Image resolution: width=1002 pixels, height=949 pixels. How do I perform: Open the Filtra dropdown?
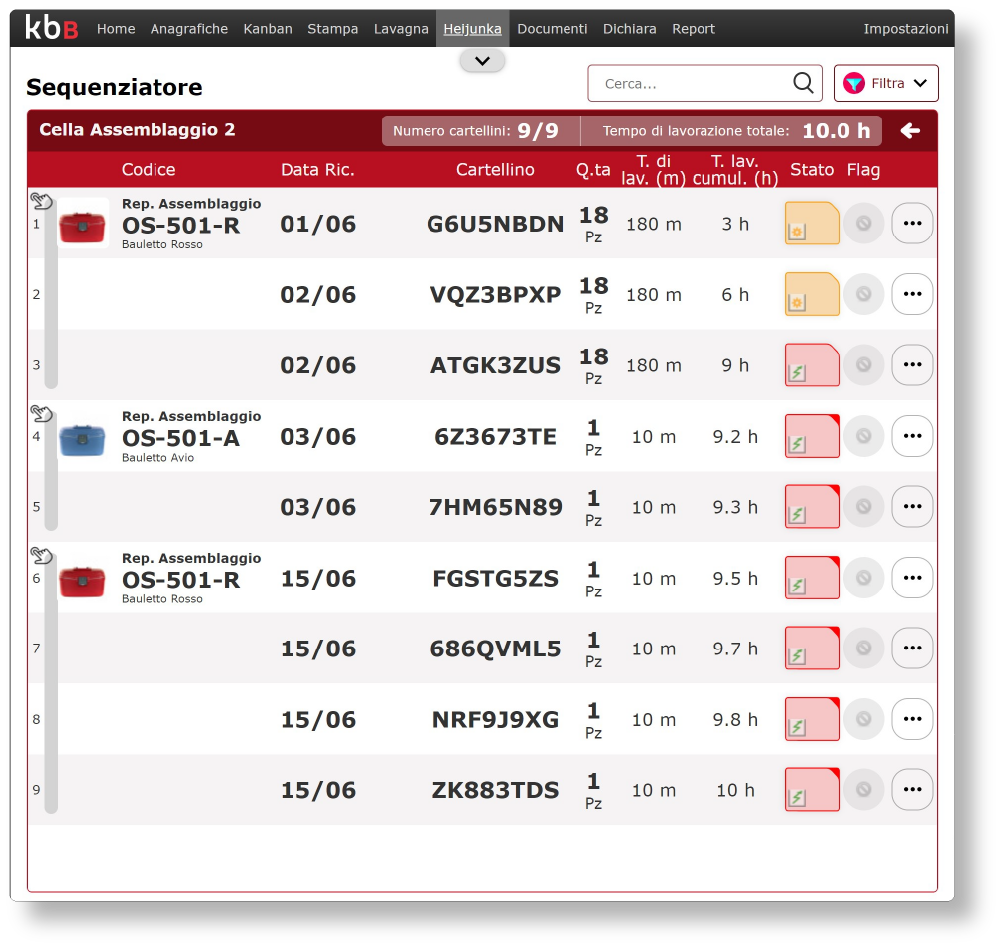tap(886, 83)
